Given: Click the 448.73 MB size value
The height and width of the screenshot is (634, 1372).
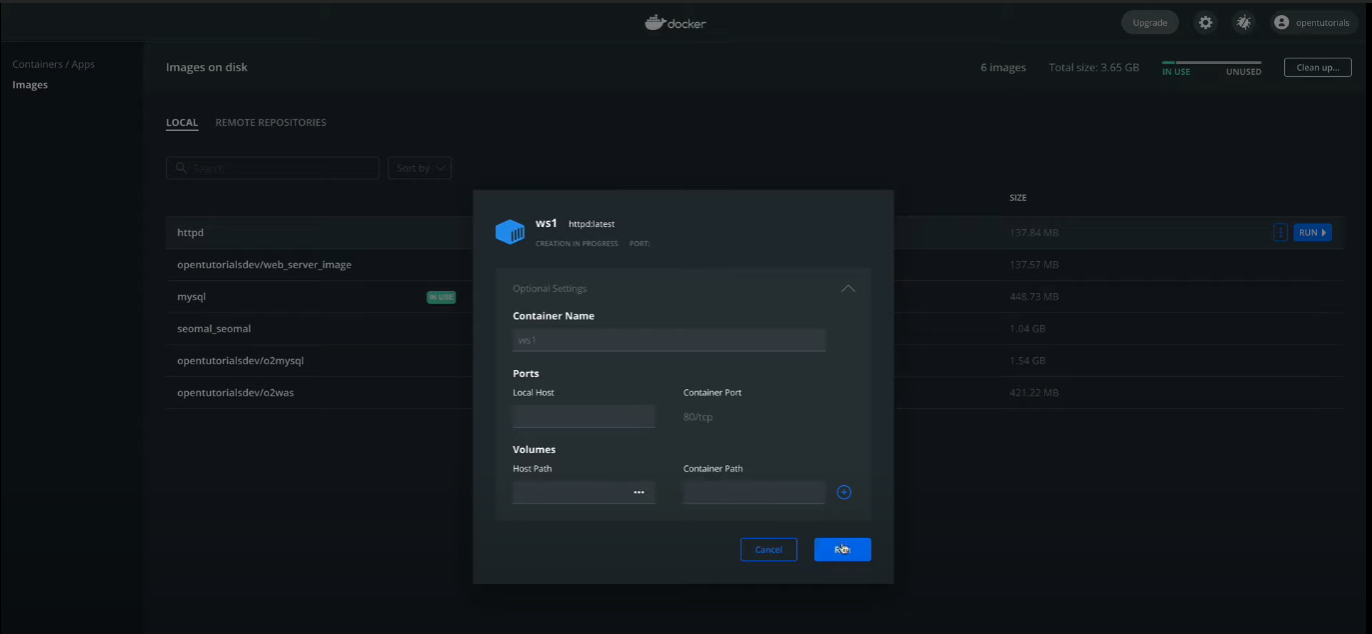Looking at the screenshot, I should coord(1034,297).
